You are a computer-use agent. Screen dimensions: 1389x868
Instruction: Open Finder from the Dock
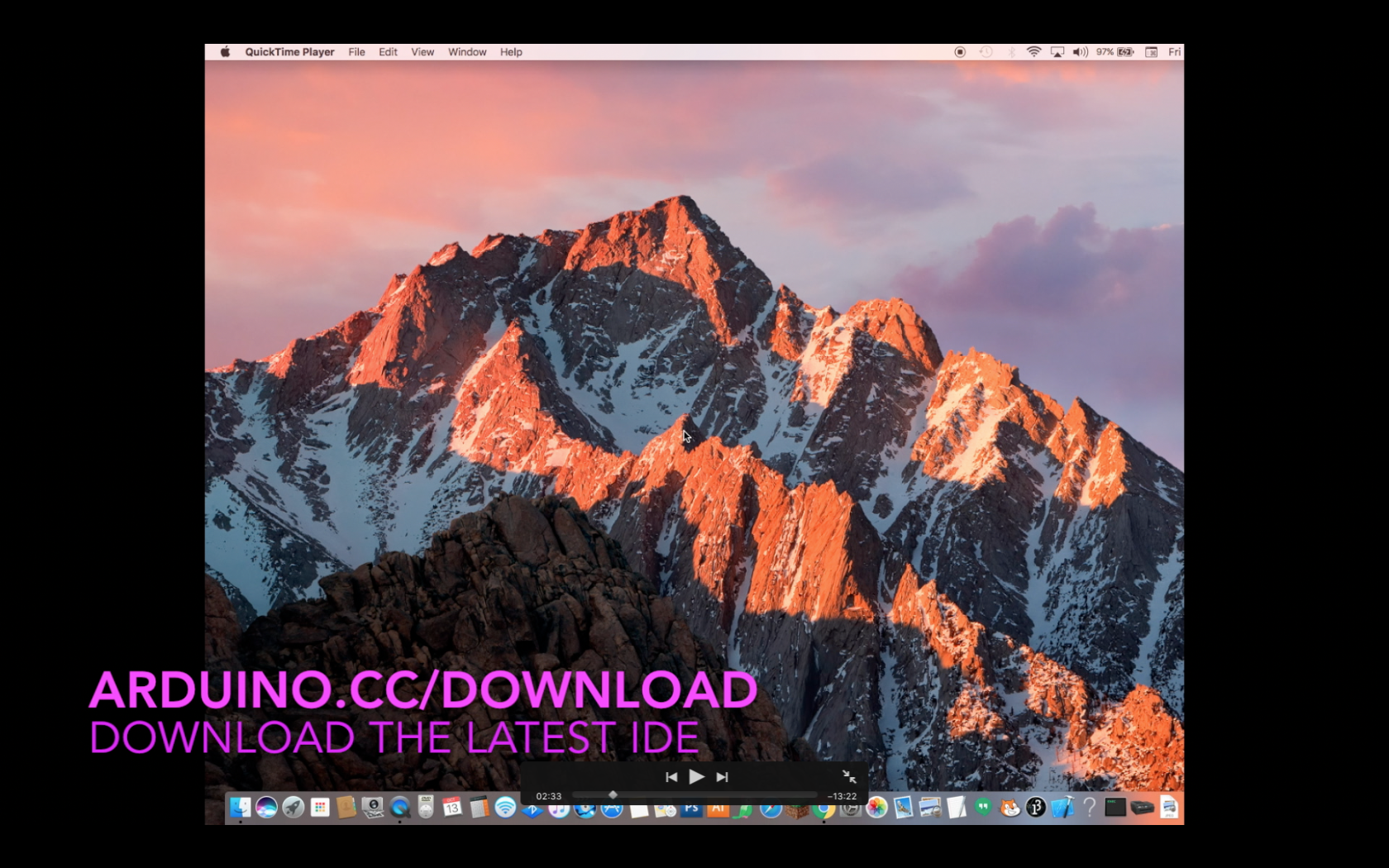(240, 808)
